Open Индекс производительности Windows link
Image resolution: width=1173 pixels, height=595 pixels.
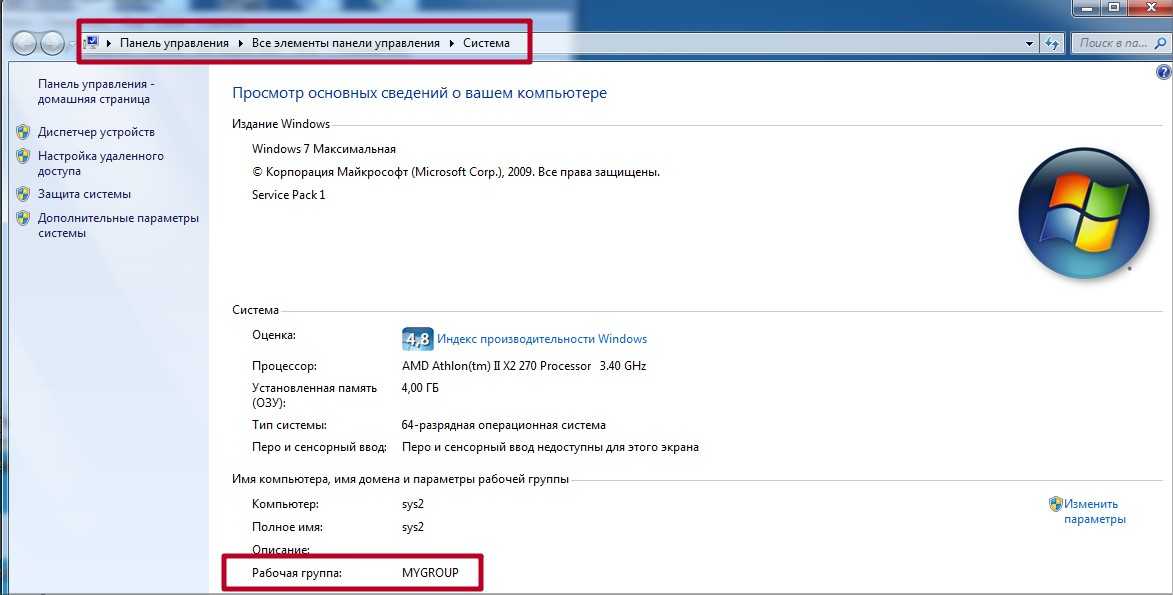(541, 339)
